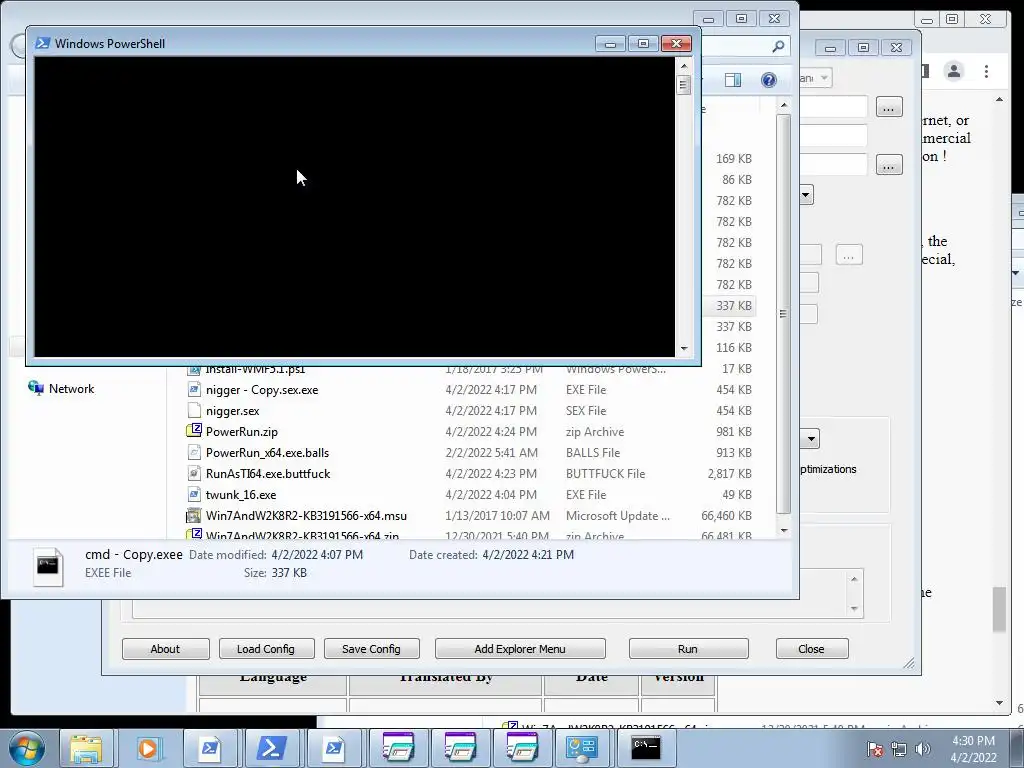Click the PowerShell title bar icon
The image size is (1024, 768).
click(x=42, y=43)
